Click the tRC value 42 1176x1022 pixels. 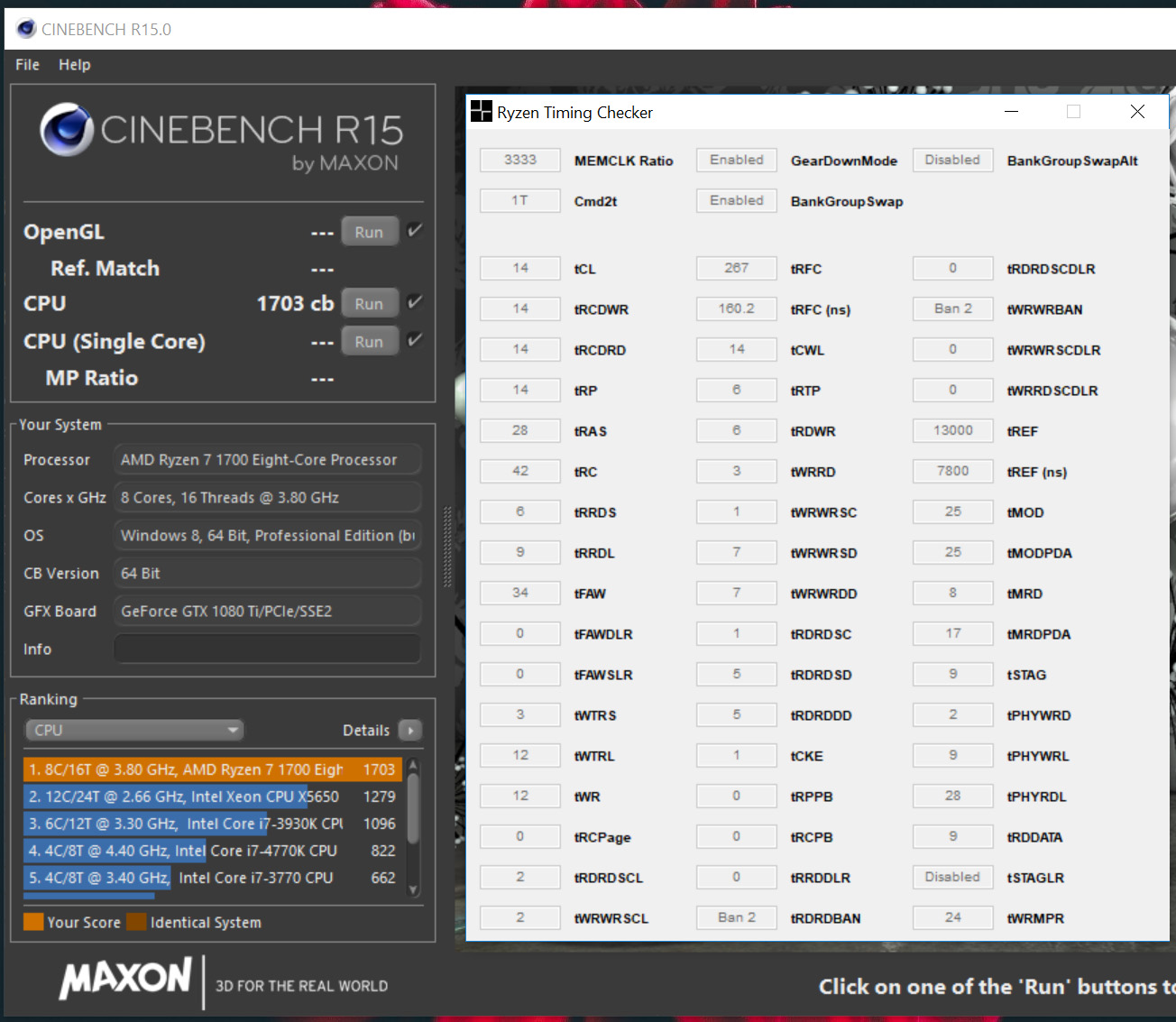(x=520, y=471)
